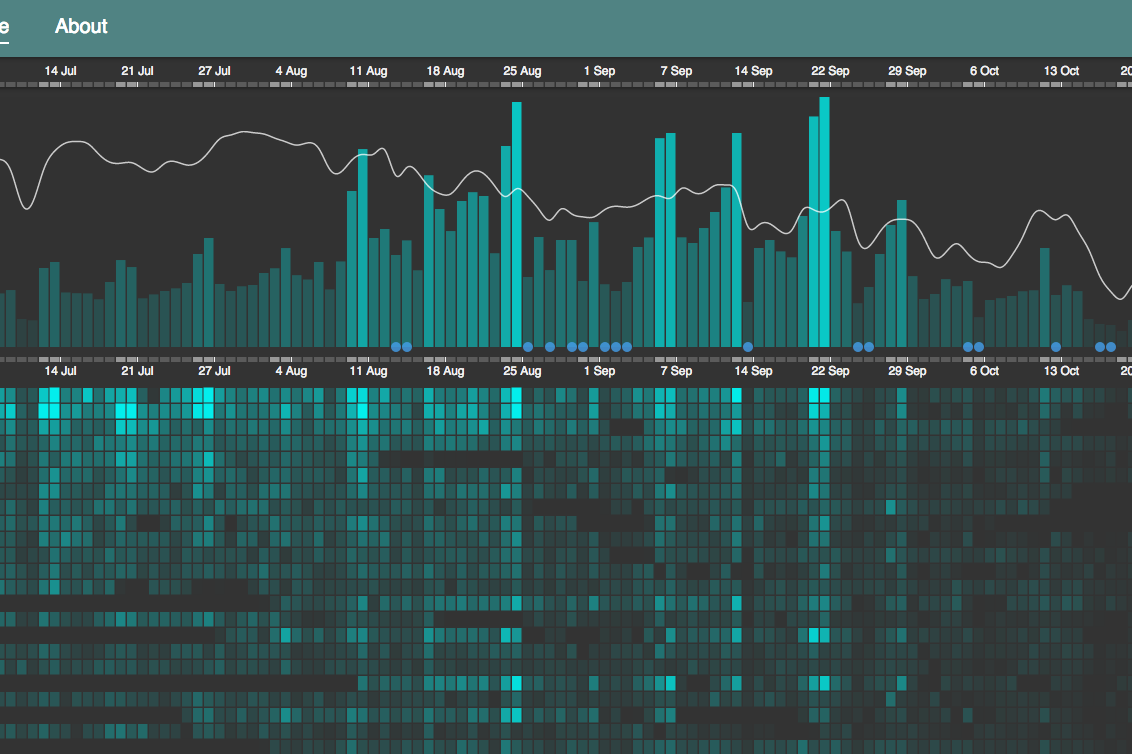
Task: Choose the 18 Aug label on the top axis
Action: [445, 71]
